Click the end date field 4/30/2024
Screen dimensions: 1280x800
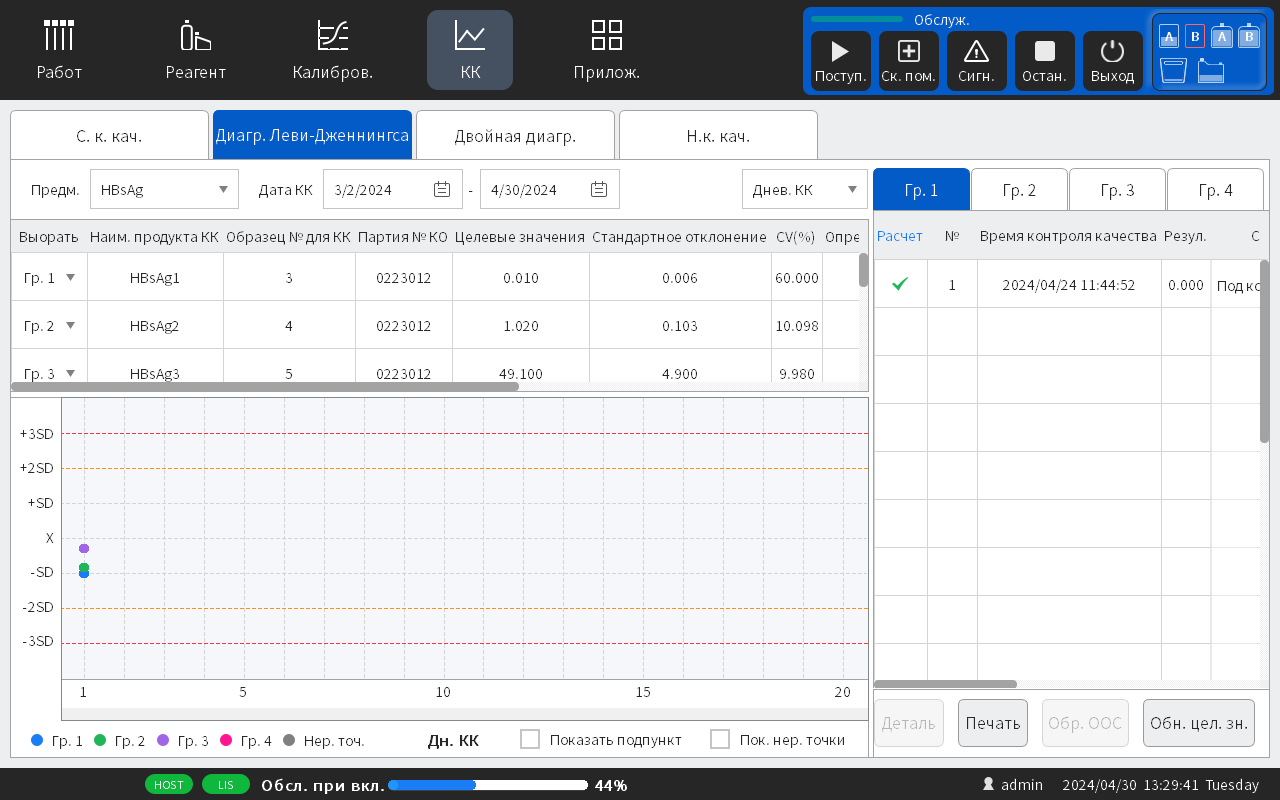click(550, 189)
